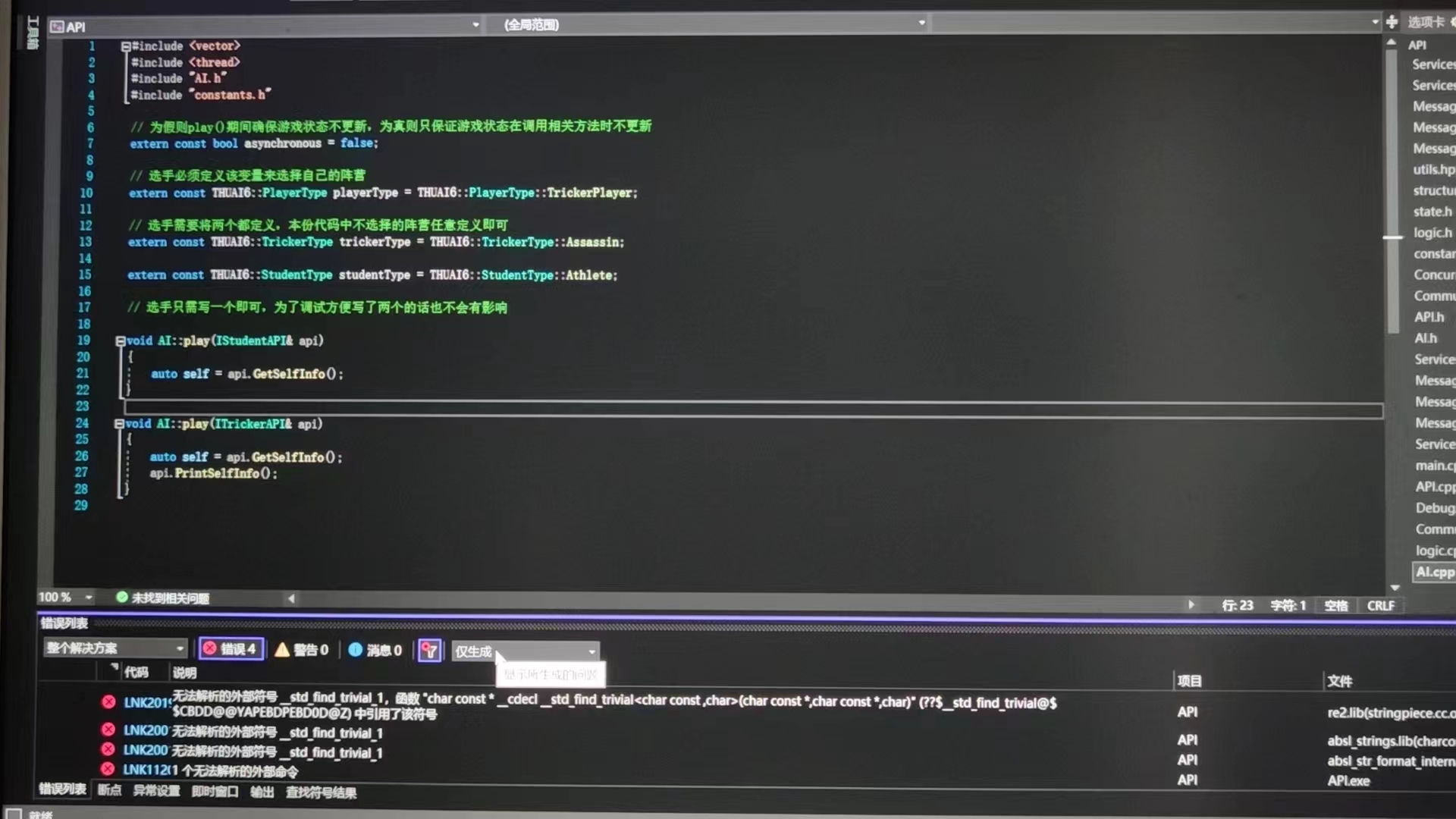
Task: Toggle the 警告 0 warnings filter
Action: coord(302,650)
